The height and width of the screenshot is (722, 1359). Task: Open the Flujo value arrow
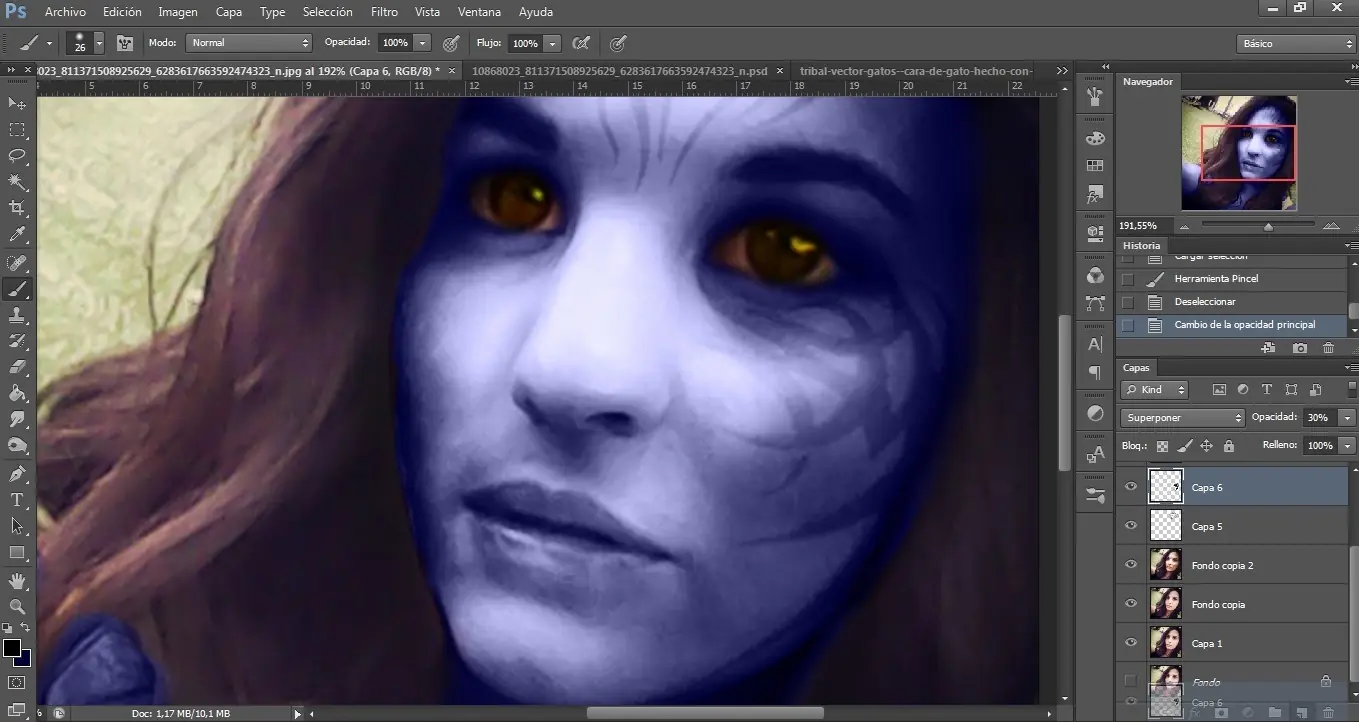coord(552,43)
